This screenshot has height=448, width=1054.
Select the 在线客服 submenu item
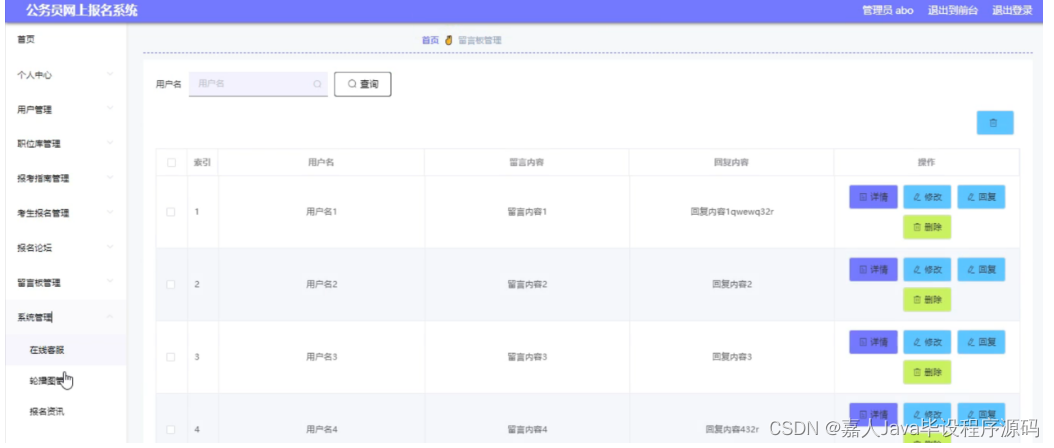pyautogui.click(x=66, y=350)
